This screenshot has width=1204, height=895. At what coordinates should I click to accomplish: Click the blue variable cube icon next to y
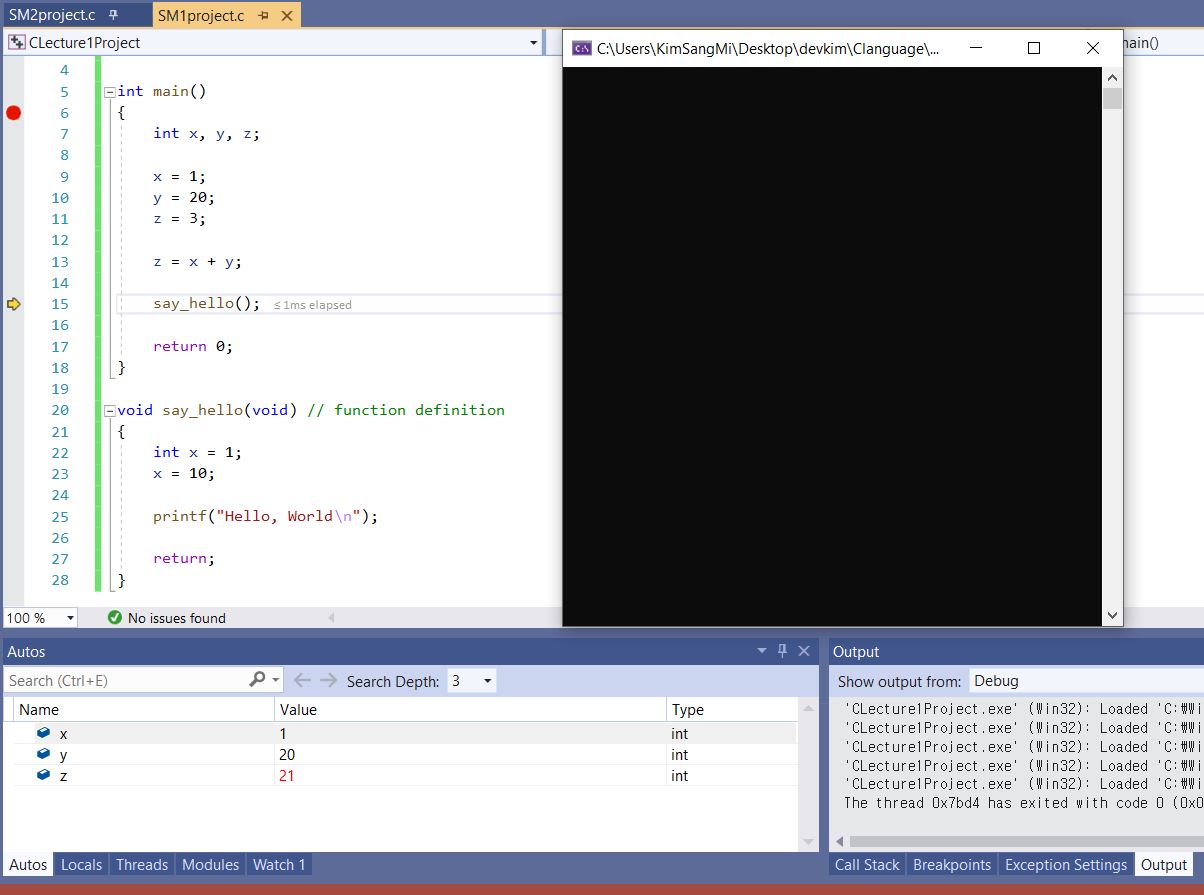pyautogui.click(x=43, y=754)
